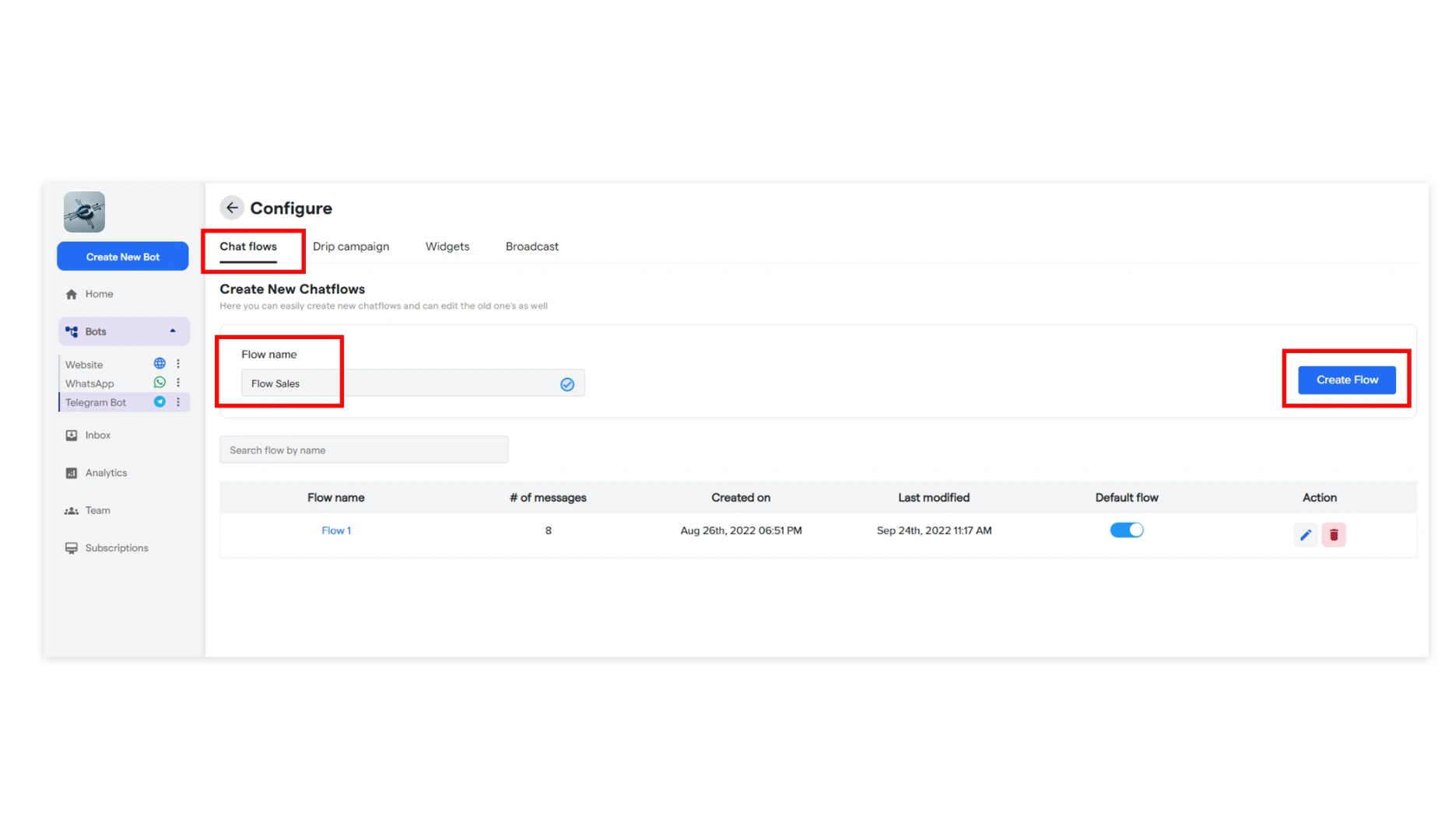The width and height of the screenshot is (1452, 840).
Task: Open the Website bot three-dot menu
Action: coord(178,363)
